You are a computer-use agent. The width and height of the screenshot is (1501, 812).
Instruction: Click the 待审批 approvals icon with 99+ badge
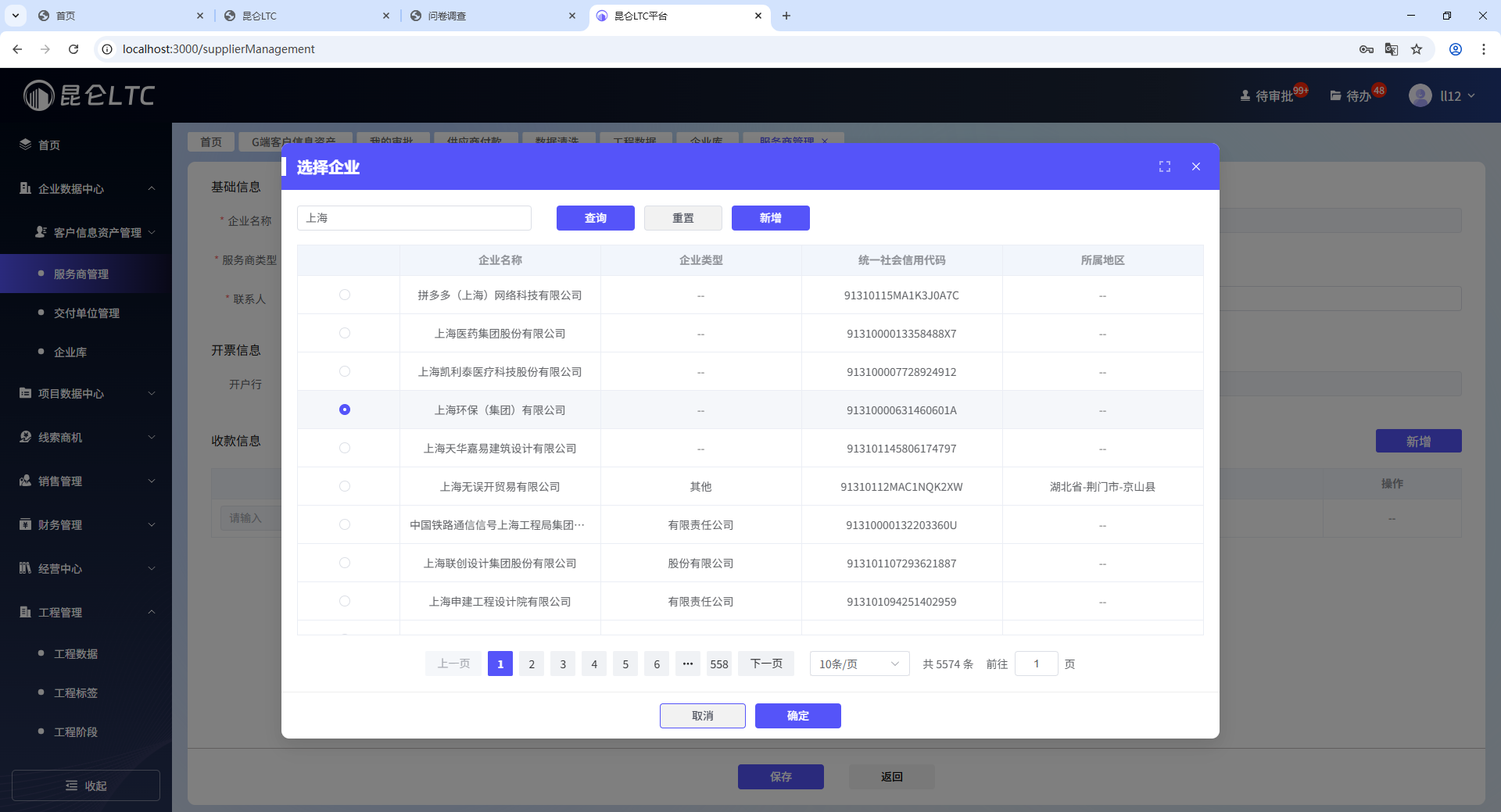(1245, 95)
